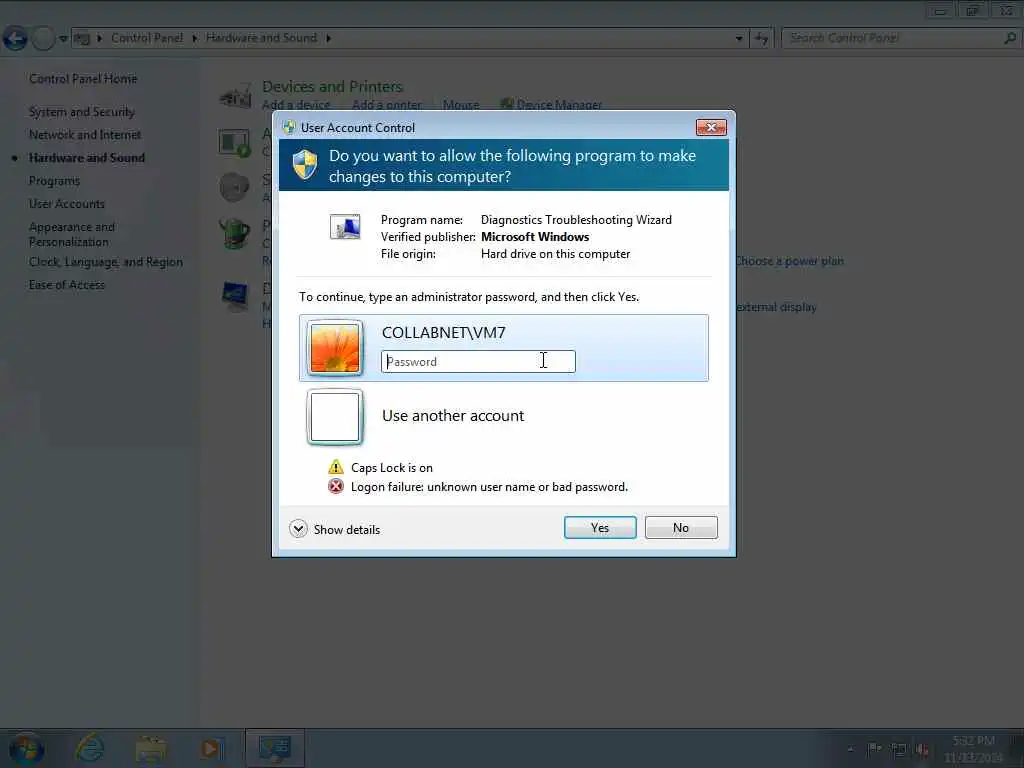This screenshot has height=768, width=1024.
Task: Click the Action Center flag tray icon
Action: 874,749
